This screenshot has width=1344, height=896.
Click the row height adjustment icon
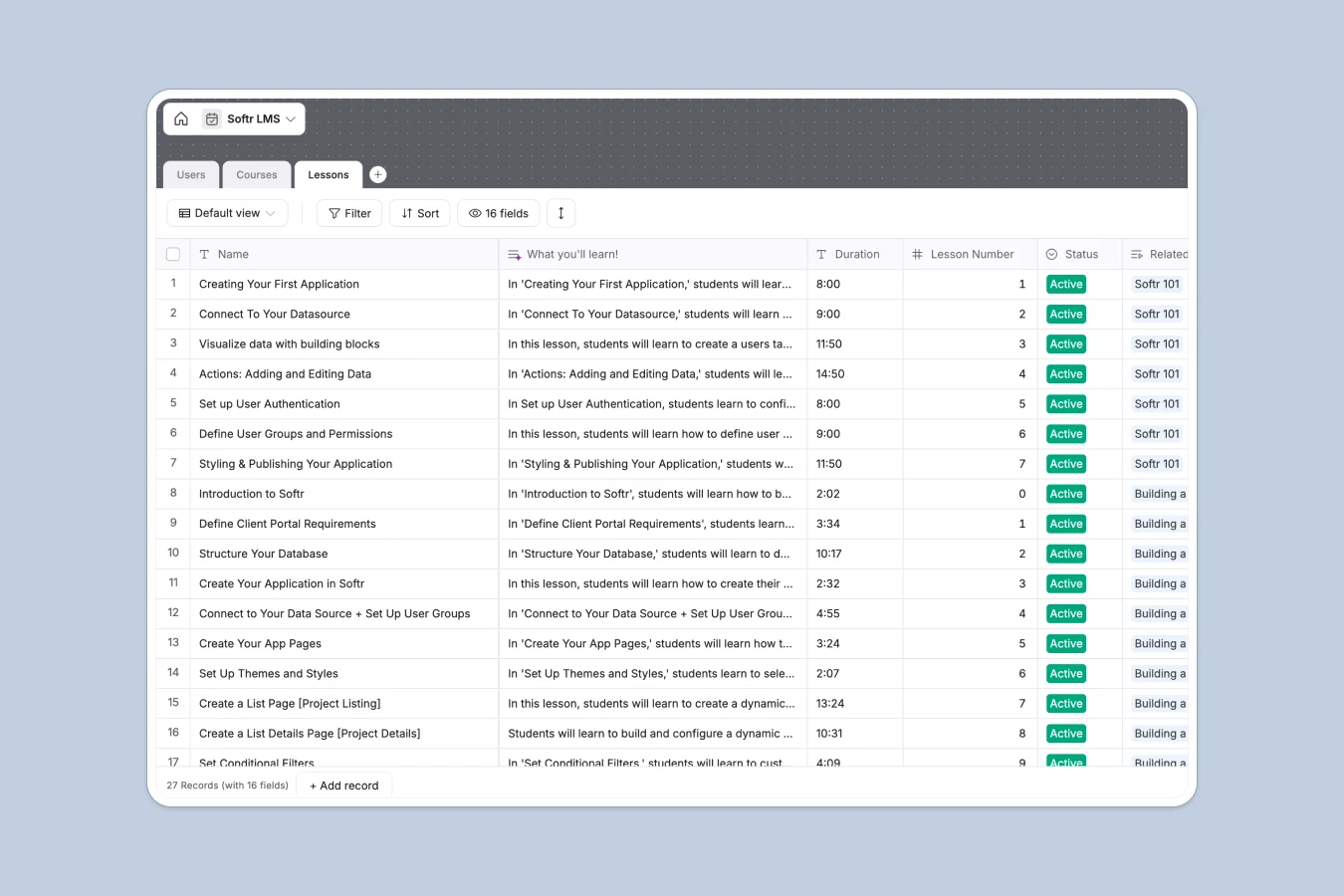pyautogui.click(x=560, y=213)
